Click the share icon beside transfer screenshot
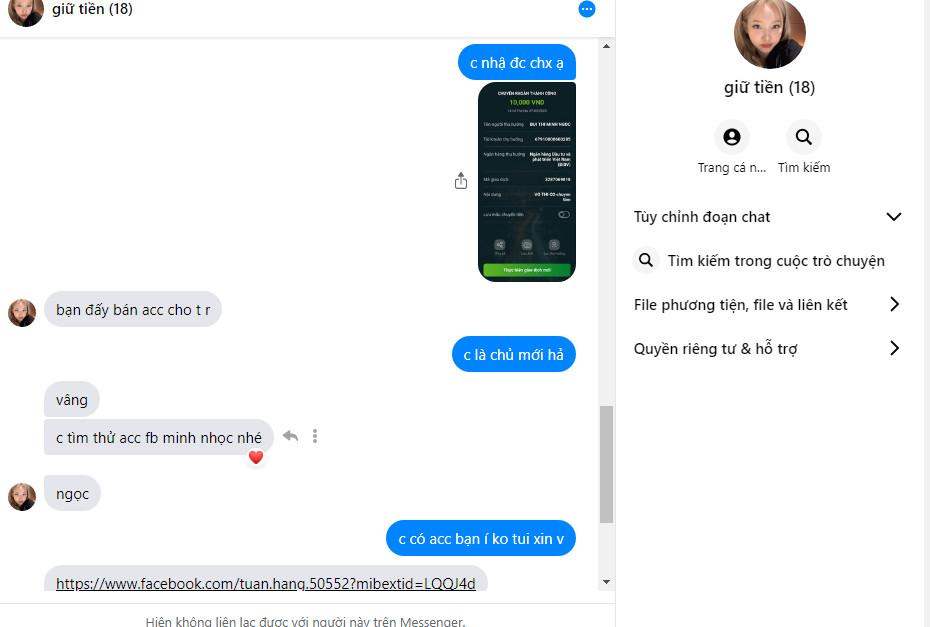Image resolution: width=930 pixels, height=627 pixels. point(461,181)
